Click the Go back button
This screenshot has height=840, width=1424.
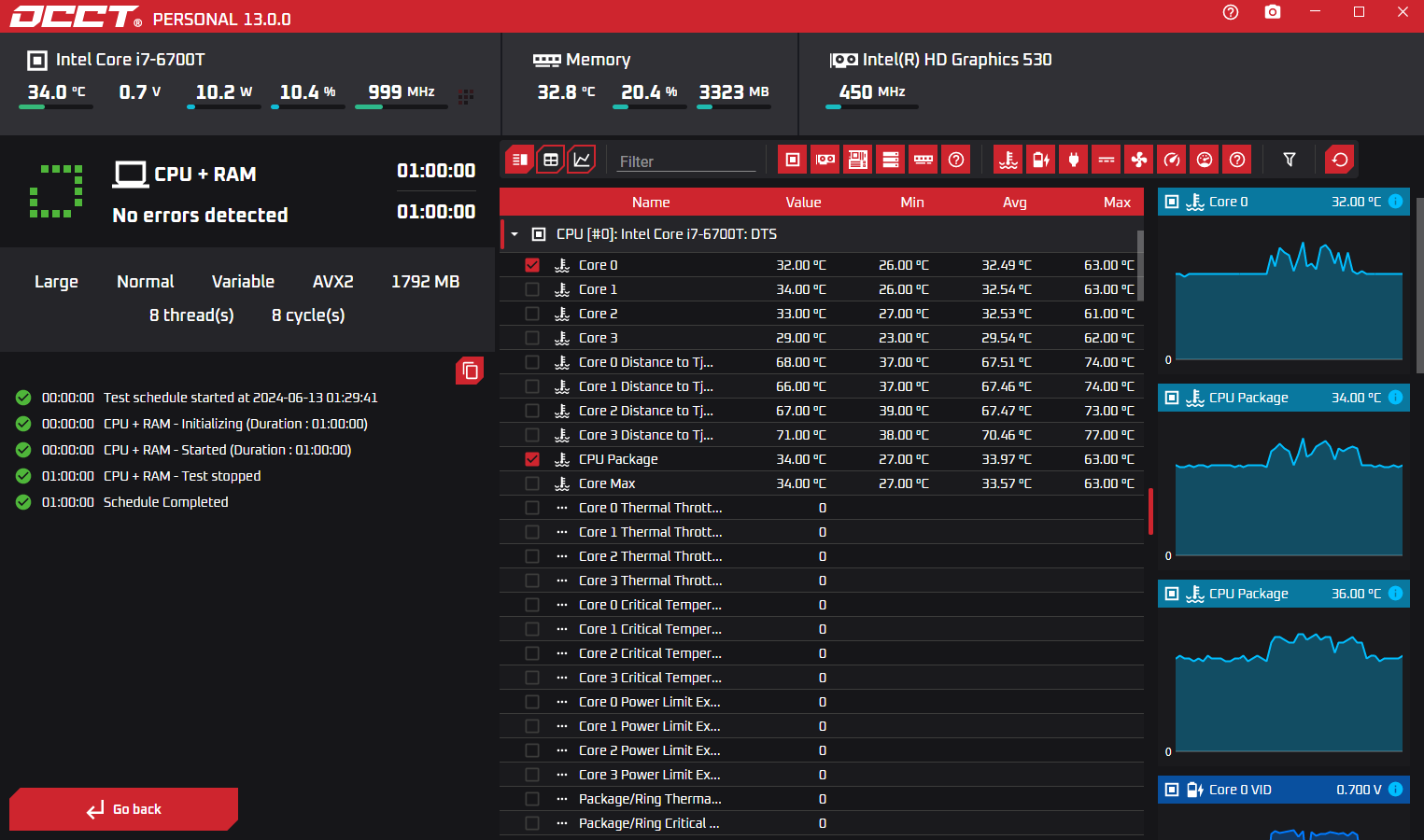(x=123, y=809)
